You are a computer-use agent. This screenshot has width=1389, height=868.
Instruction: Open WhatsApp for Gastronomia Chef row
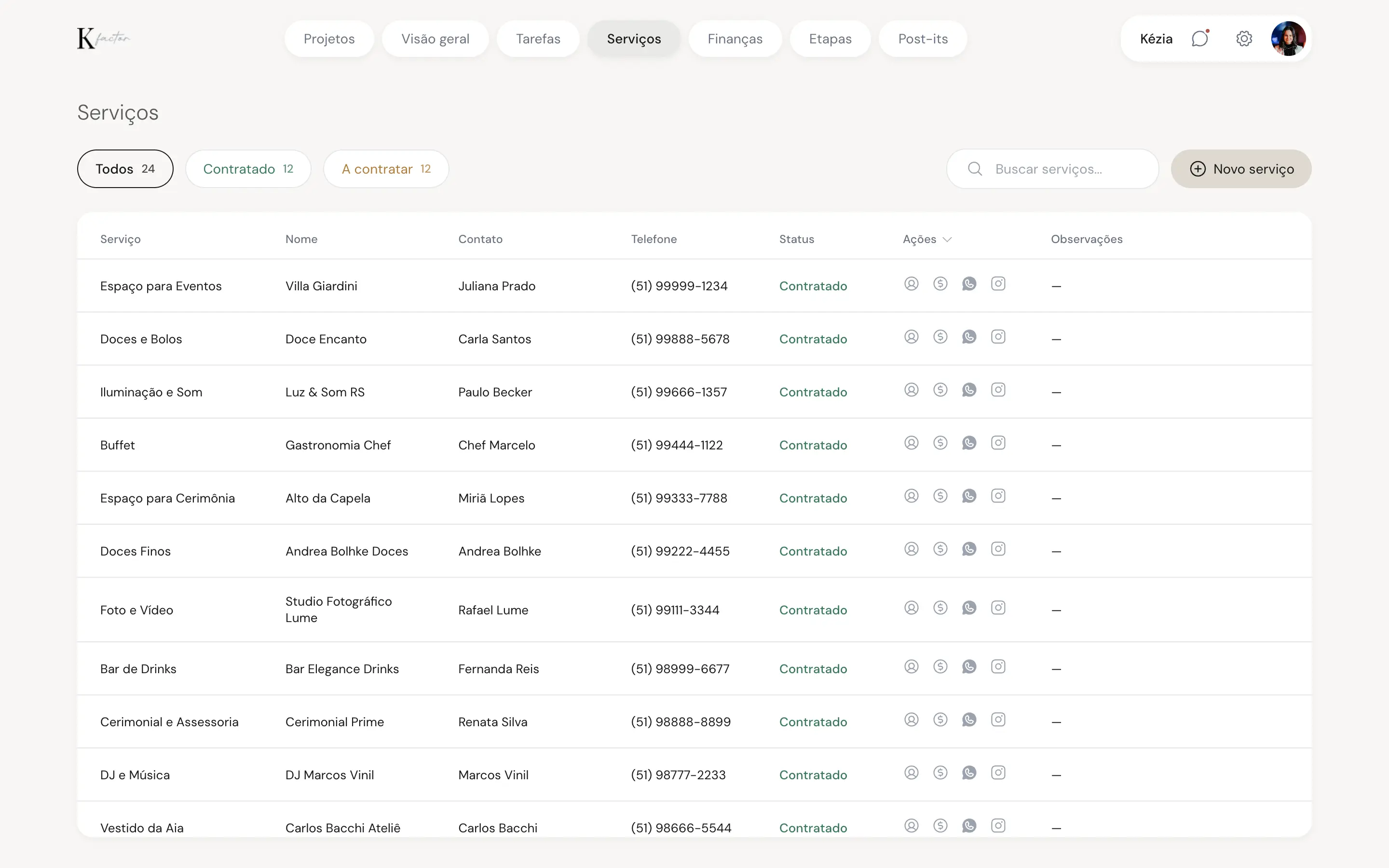pos(969,443)
